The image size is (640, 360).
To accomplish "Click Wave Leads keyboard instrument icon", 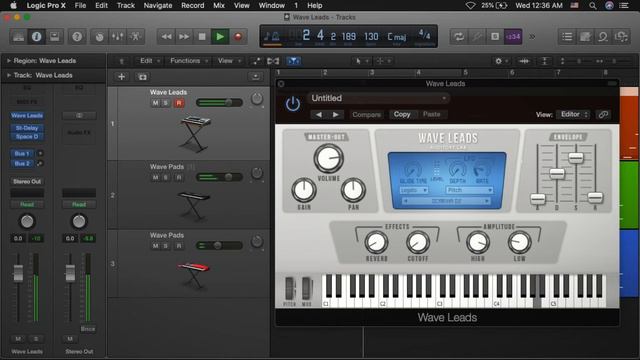I will (195, 133).
